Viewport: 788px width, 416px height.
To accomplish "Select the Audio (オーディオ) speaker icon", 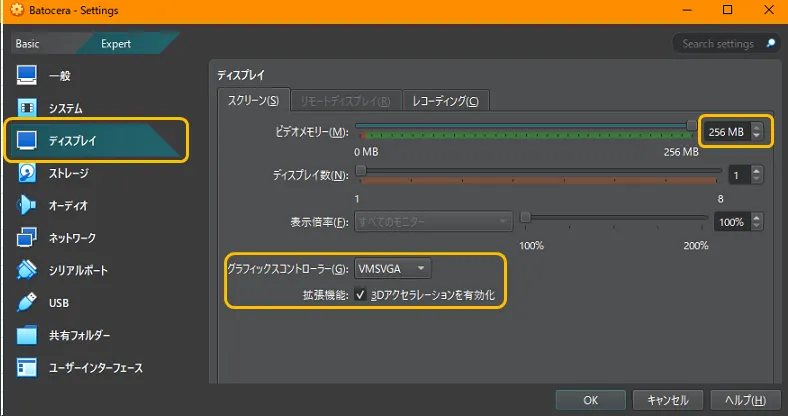I will [x=27, y=205].
